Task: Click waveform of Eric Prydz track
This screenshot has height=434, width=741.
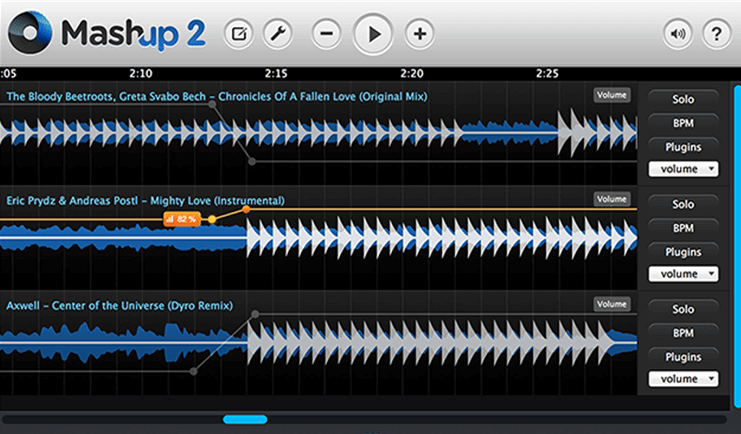Action: [x=319, y=238]
